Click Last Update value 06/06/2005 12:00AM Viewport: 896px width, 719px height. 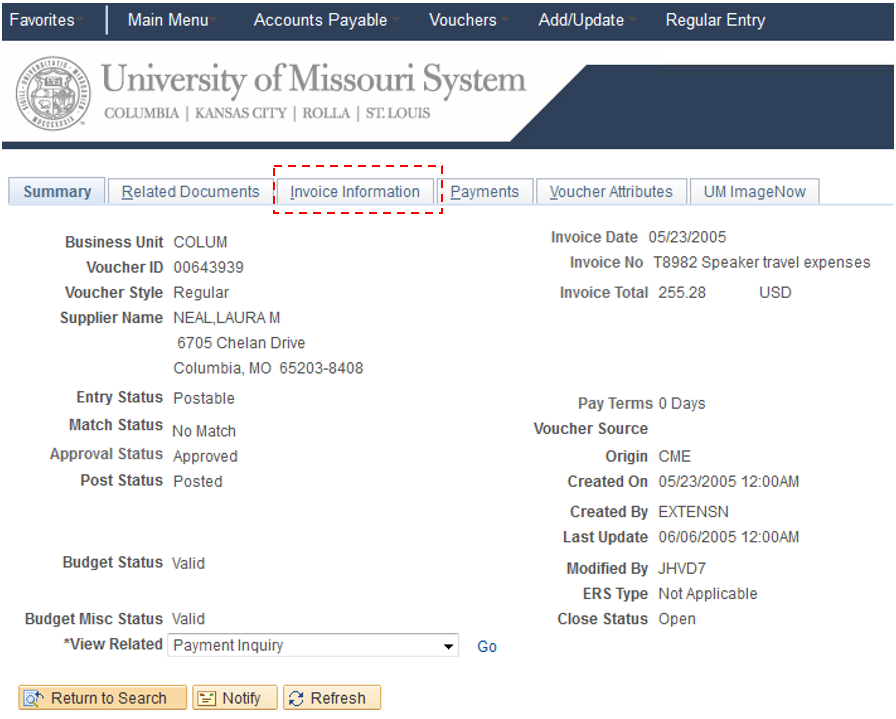coord(729,537)
